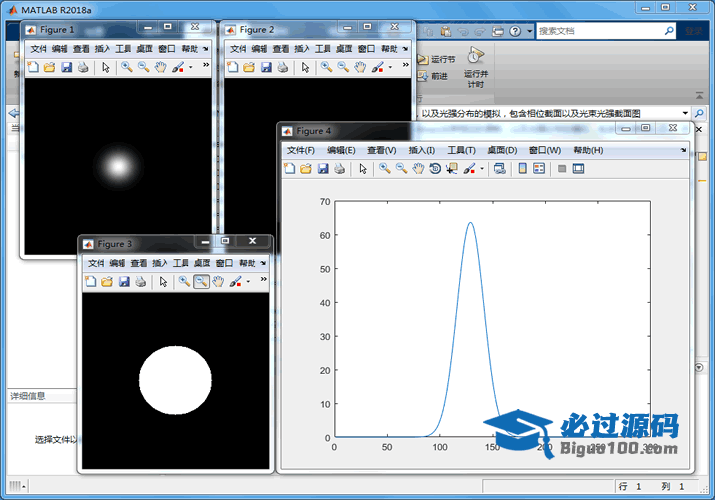Open 帮助(H) menu in Figure 4
Image resolution: width=715 pixels, height=500 pixels.
[x=588, y=150]
